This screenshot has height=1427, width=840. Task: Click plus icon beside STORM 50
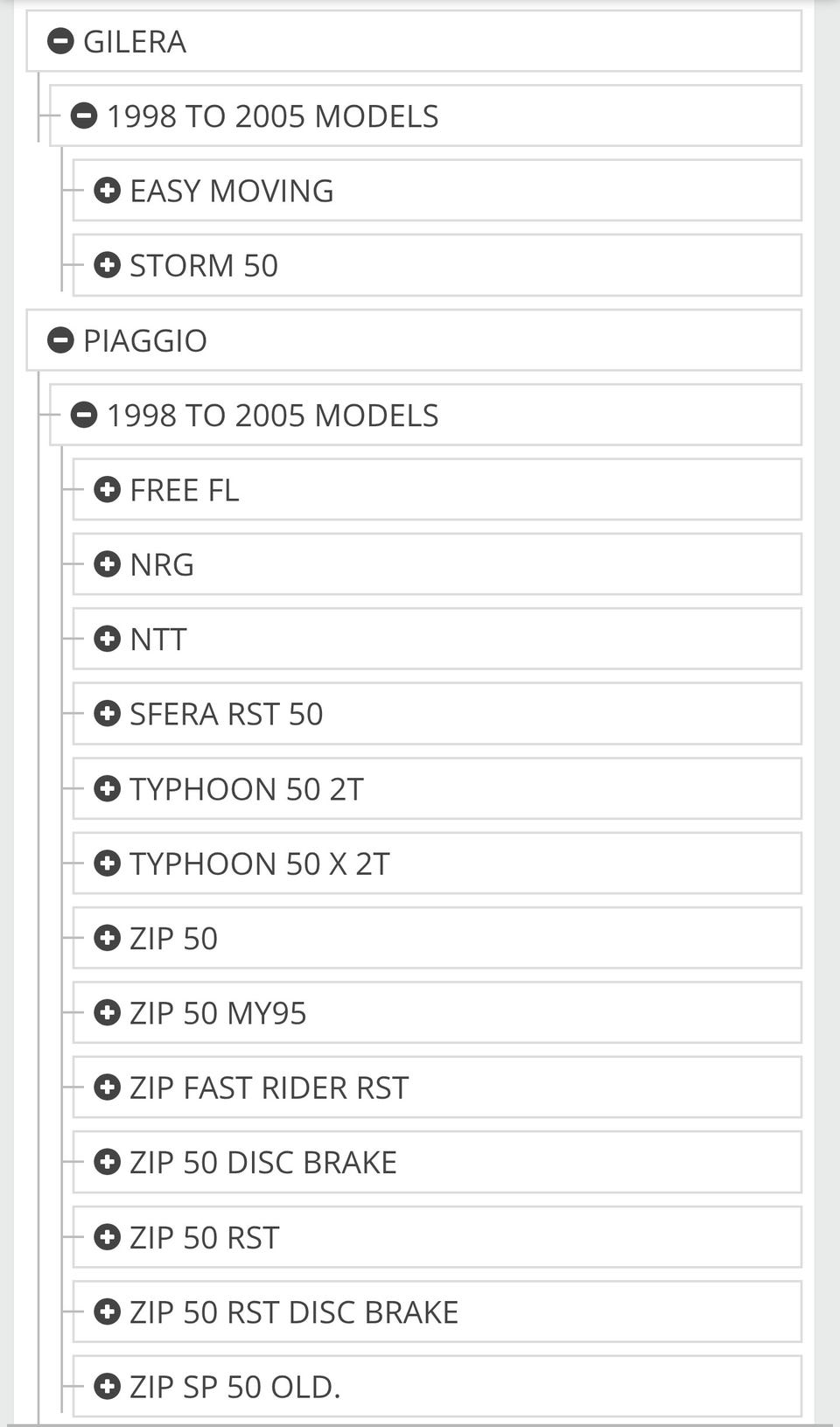click(107, 265)
